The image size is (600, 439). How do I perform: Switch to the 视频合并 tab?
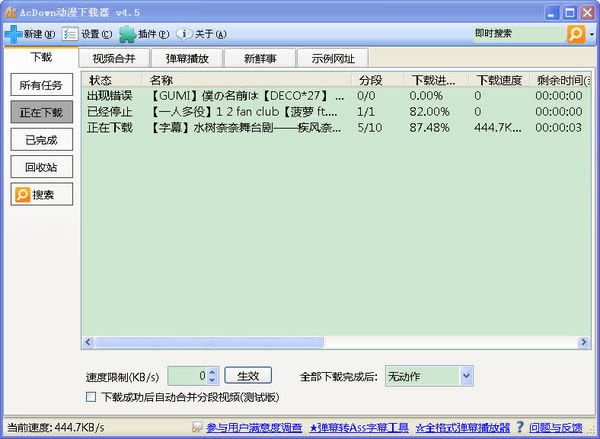(x=114, y=59)
